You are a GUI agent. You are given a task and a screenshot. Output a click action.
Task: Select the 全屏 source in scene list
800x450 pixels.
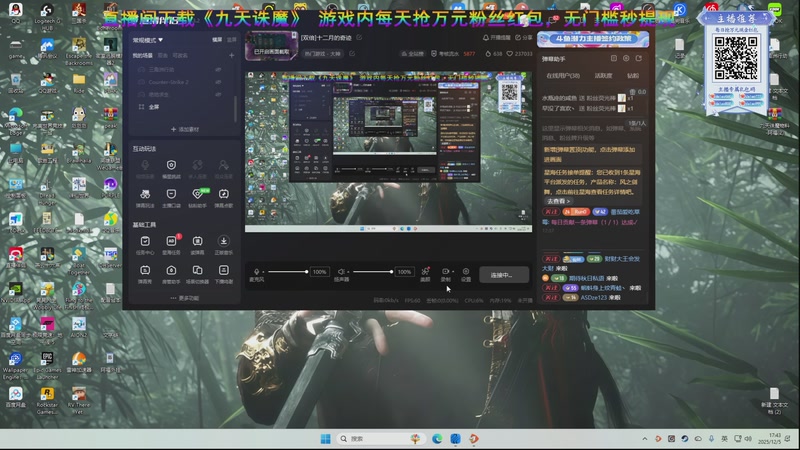(x=149, y=107)
